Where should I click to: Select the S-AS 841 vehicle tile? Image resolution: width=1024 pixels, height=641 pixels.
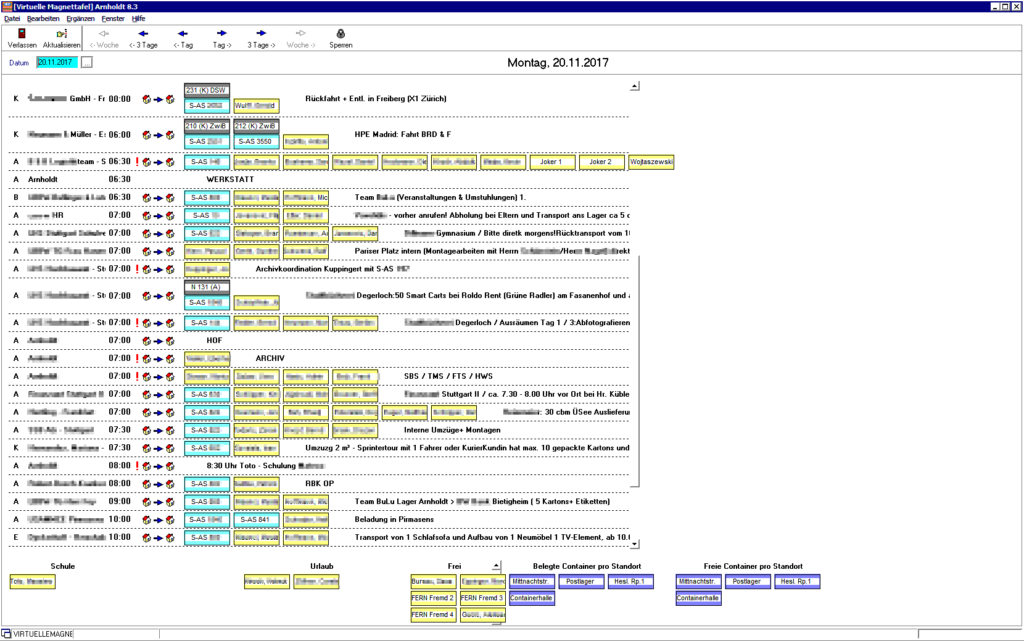point(256,520)
